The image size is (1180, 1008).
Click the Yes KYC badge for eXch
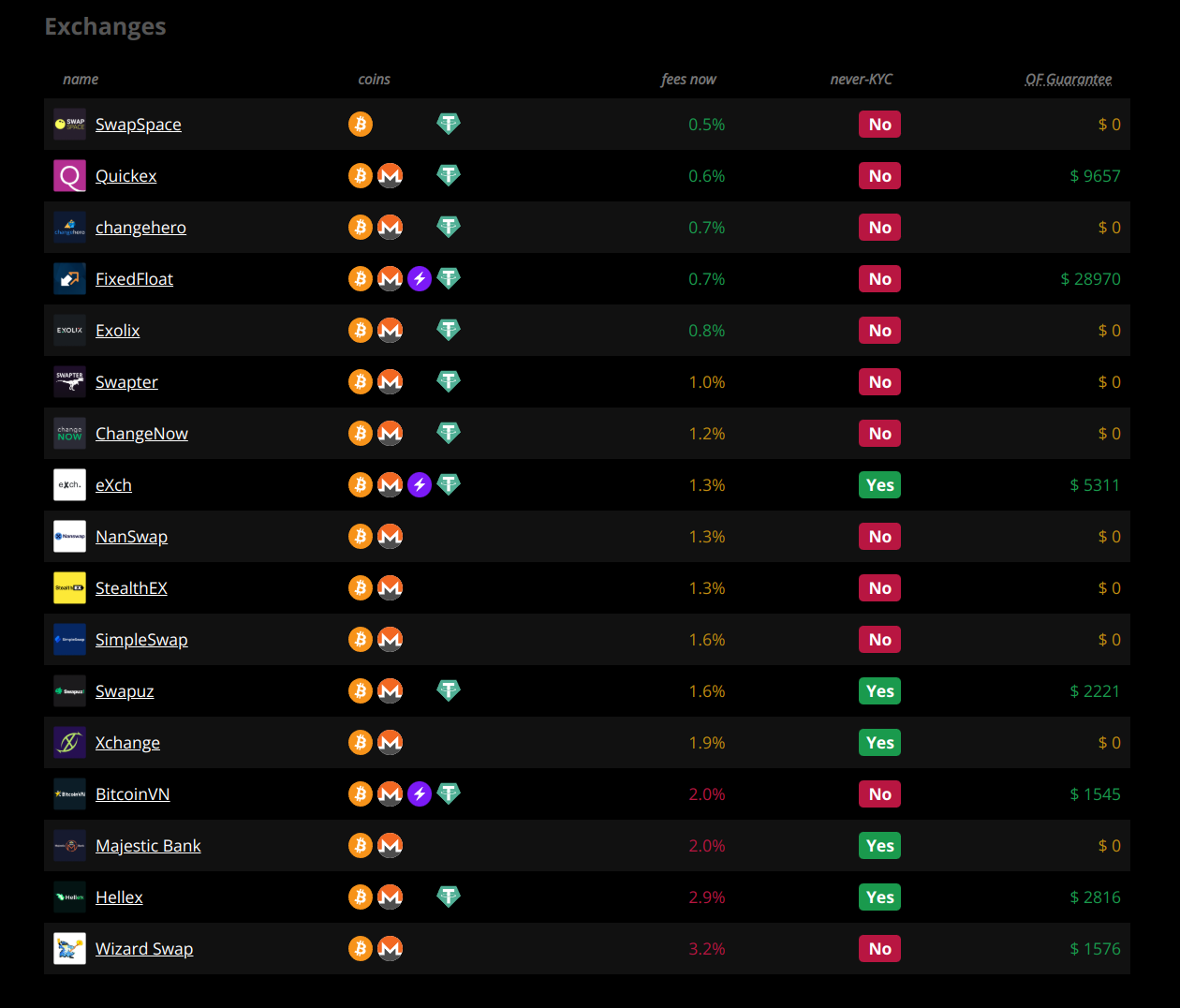click(880, 485)
